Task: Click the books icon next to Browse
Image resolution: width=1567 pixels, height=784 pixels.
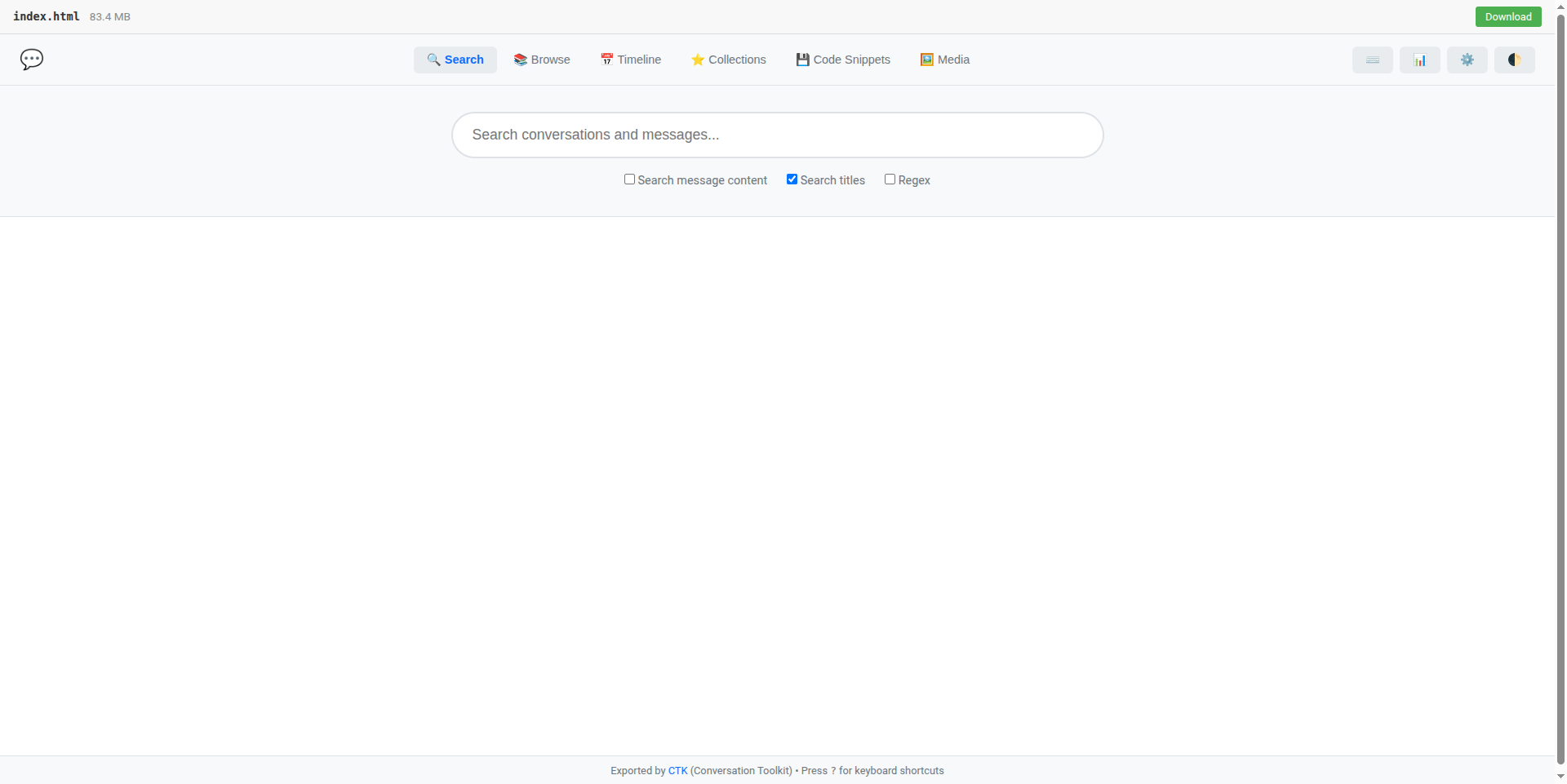Action: coord(520,60)
